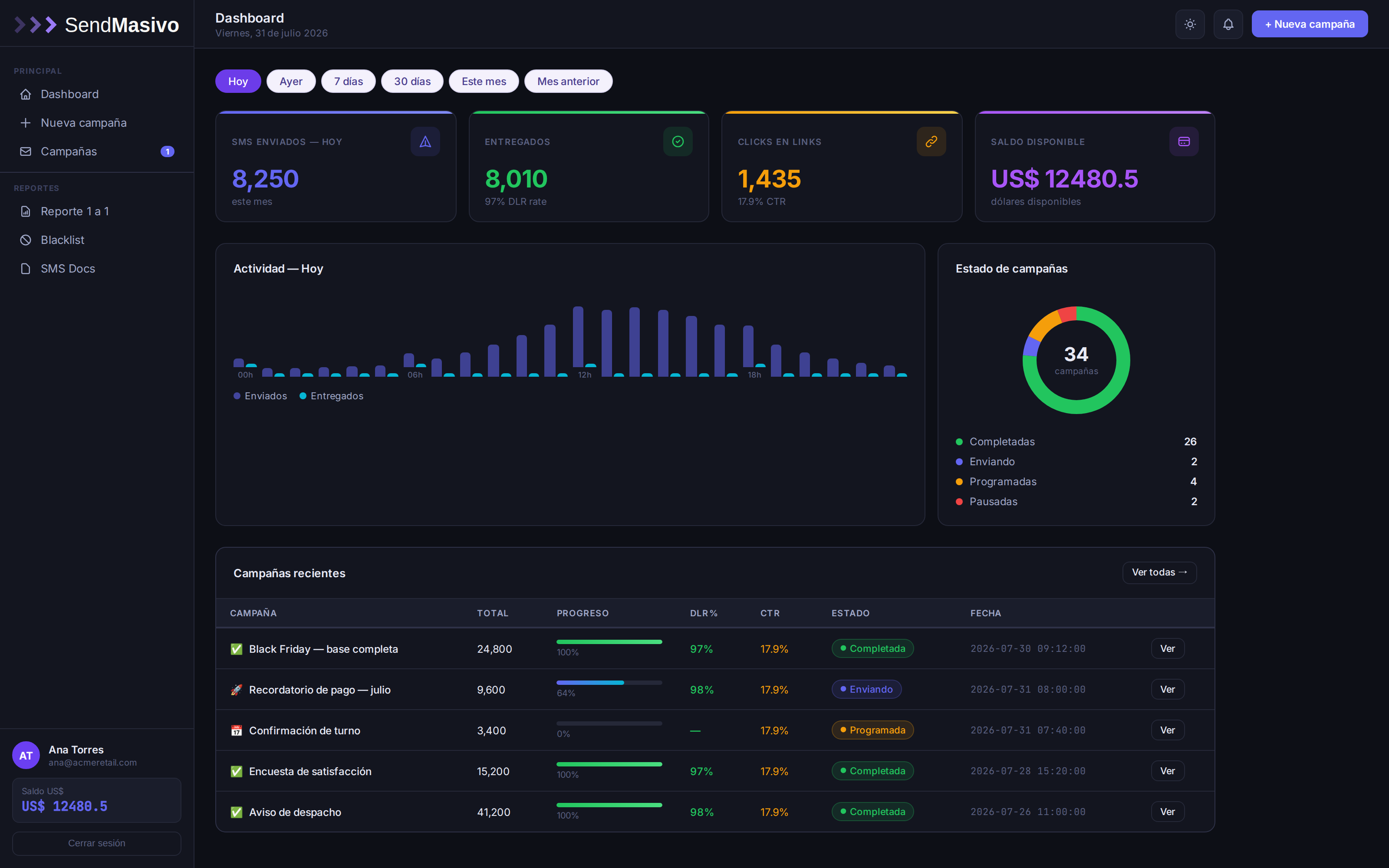Click the checkmark icon beside Encuesta de satisfacción
The image size is (1389, 868).
pyautogui.click(x=237, y=772)
